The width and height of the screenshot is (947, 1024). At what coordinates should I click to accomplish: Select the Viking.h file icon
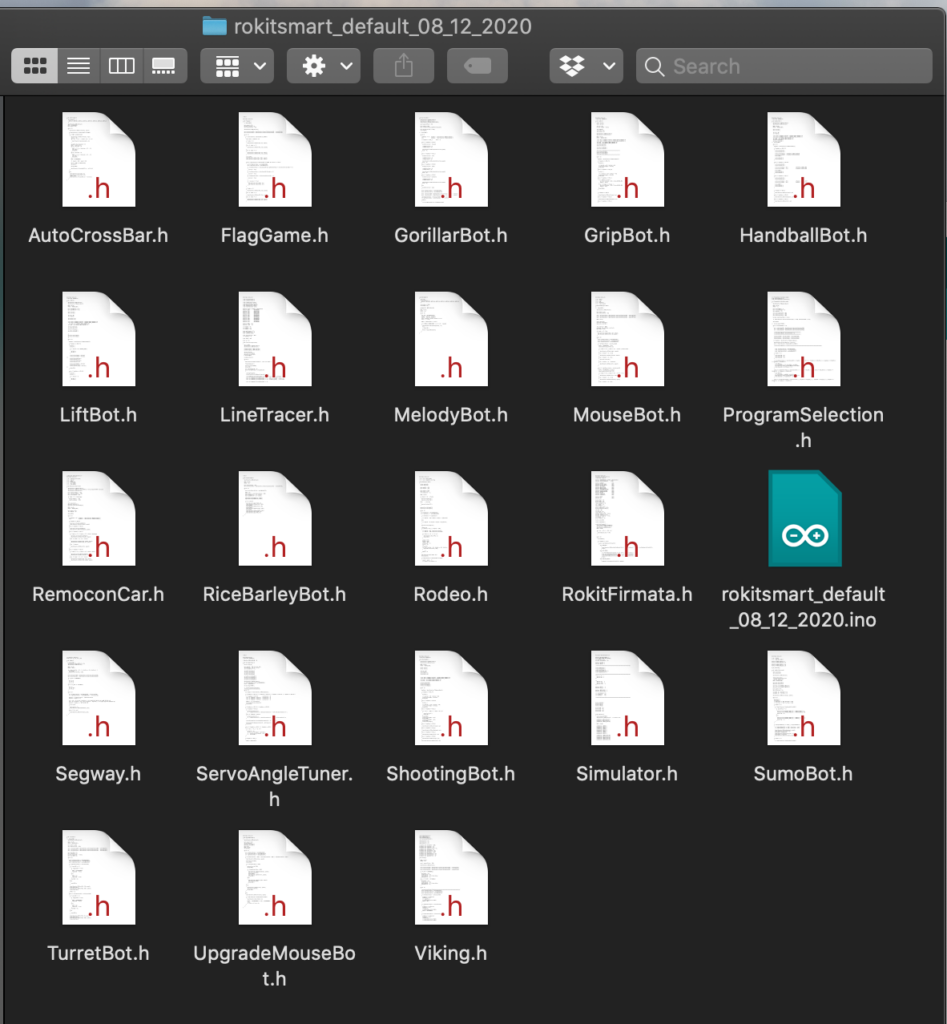click(450, 877)
